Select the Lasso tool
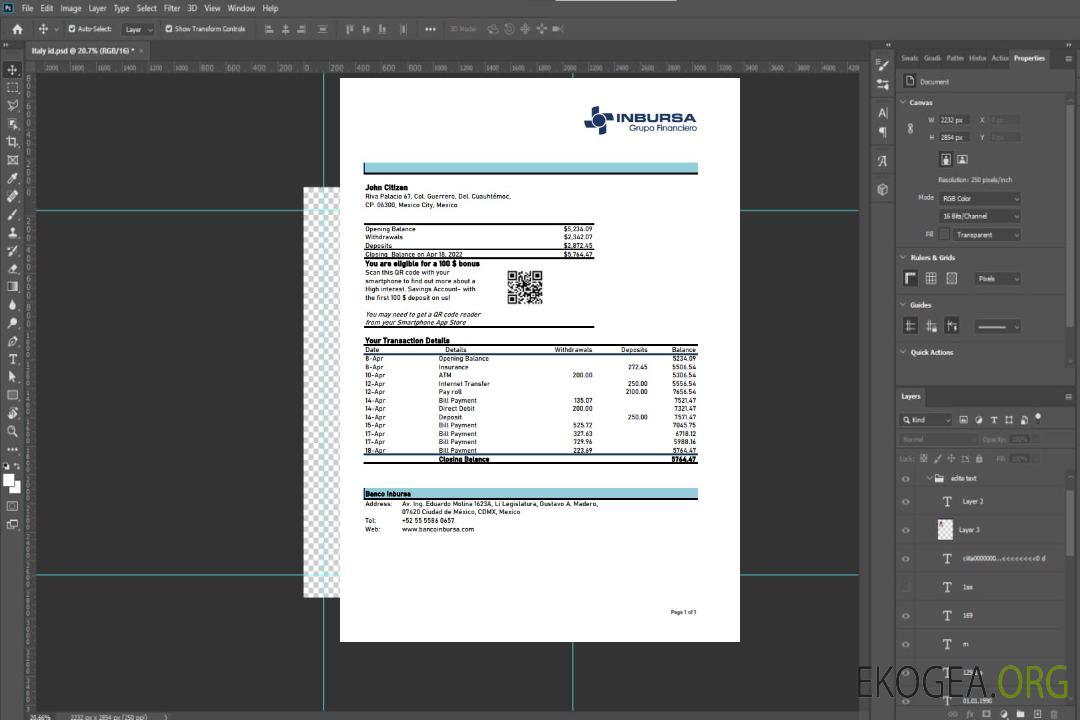The height and width of the screenshot is (720, 1080). coord(12,105)
